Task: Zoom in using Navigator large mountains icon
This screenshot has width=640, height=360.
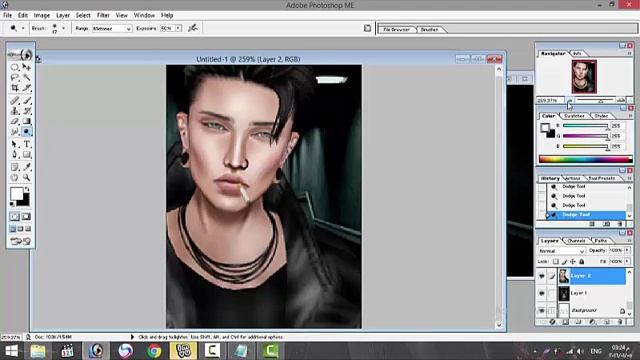Action: pyautogui.click(x=621, y=100)
